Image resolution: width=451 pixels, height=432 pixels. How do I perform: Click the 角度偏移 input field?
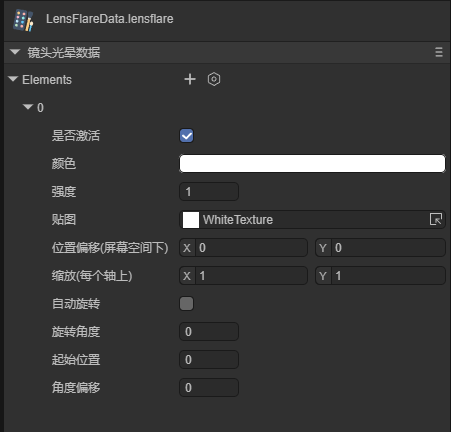tap(209, 388)
